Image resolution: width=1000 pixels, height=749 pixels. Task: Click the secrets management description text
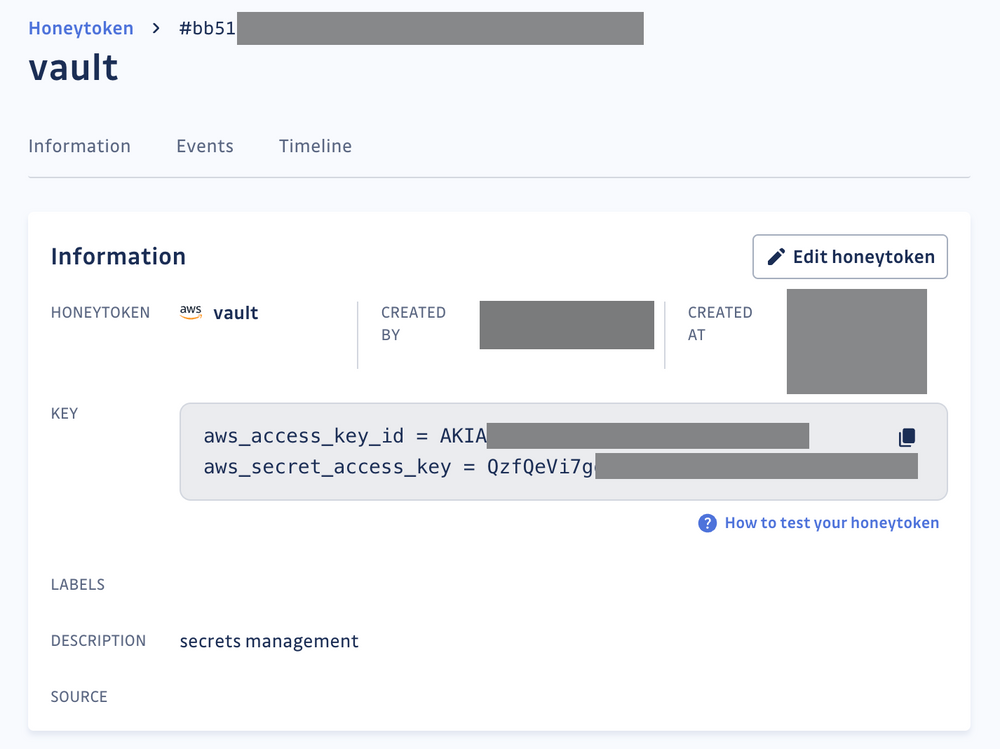268,641
